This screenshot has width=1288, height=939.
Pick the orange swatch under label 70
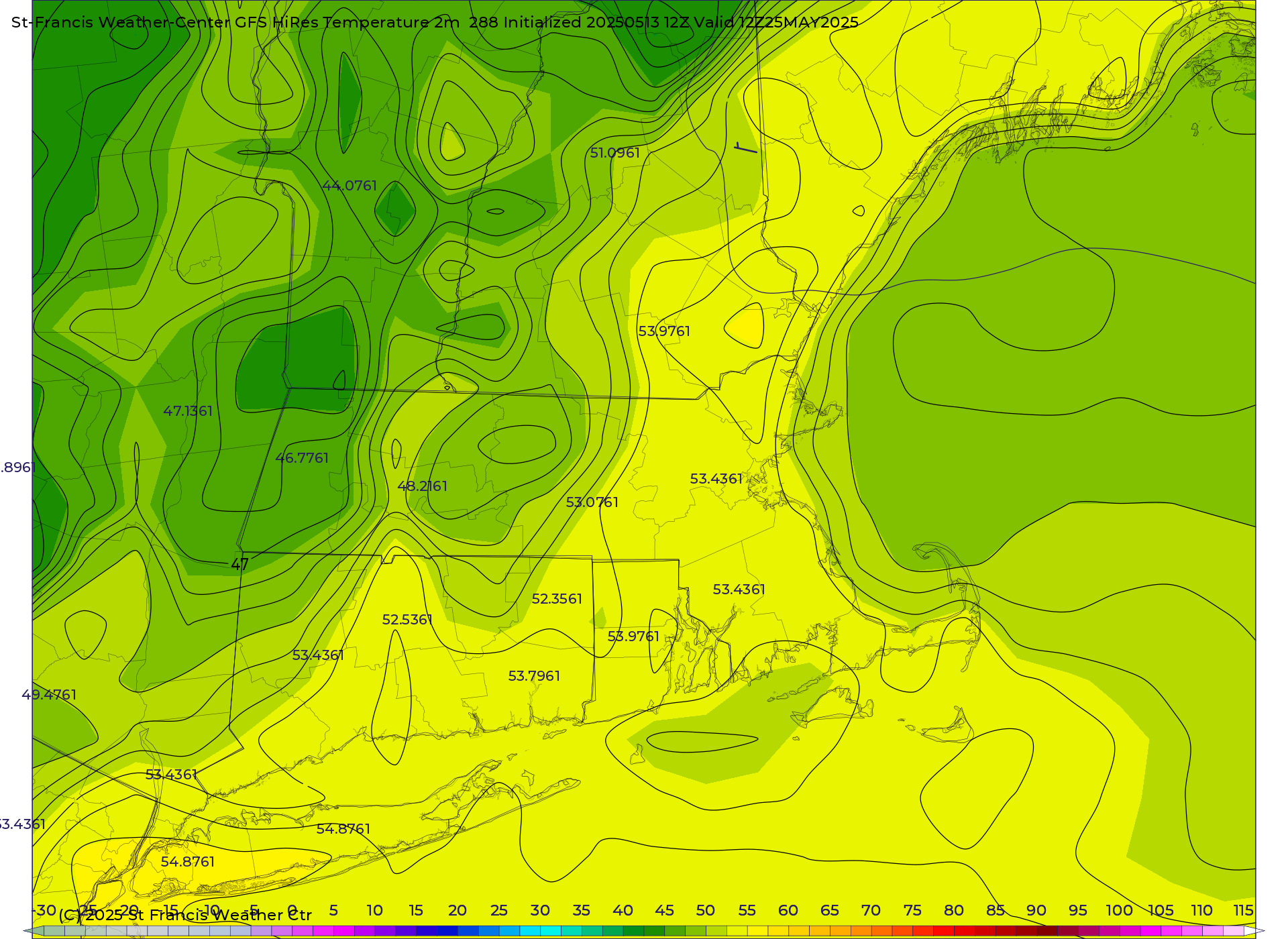861,931
